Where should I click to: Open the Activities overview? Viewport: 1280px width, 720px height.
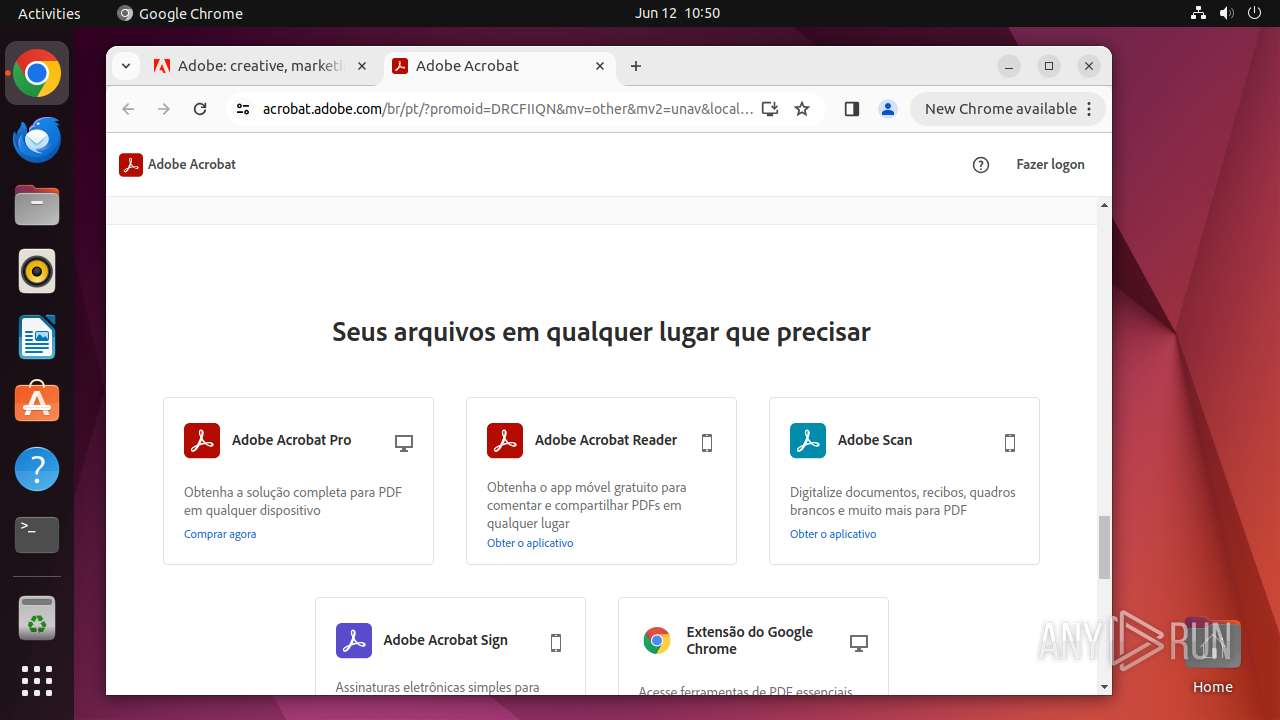49,13
